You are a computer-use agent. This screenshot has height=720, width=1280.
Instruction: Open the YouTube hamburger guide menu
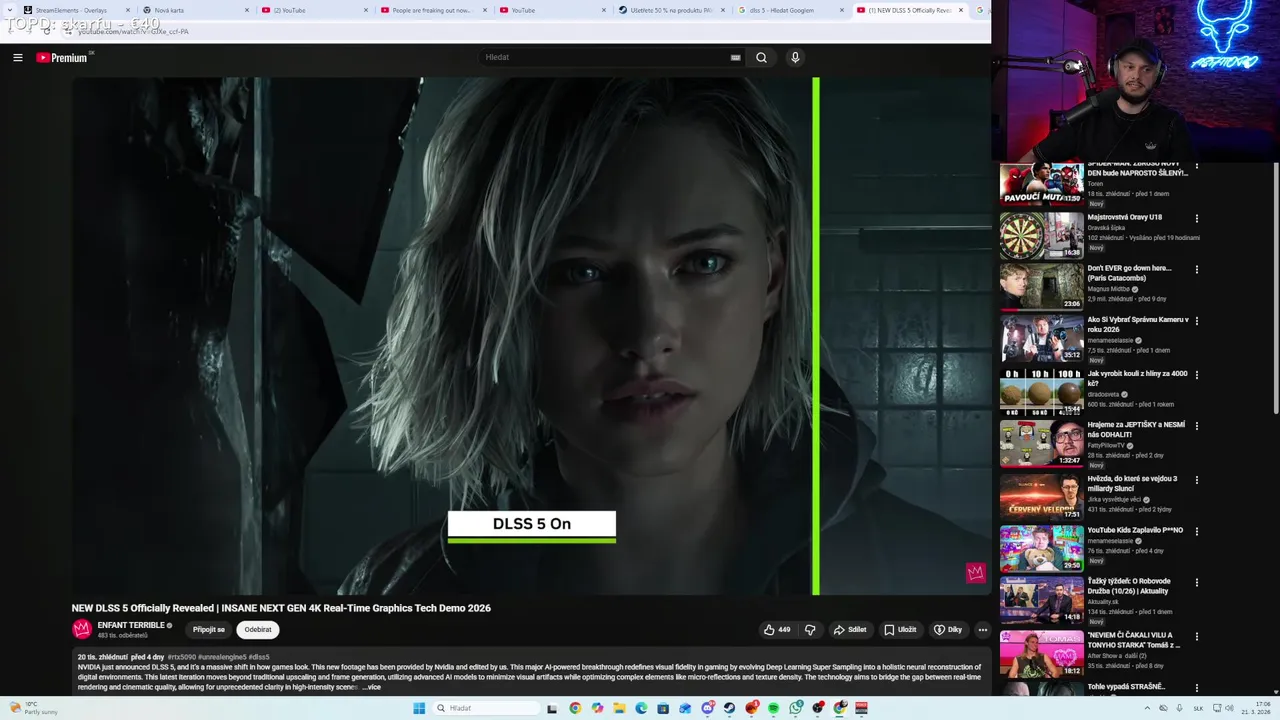tap(18, 58)
